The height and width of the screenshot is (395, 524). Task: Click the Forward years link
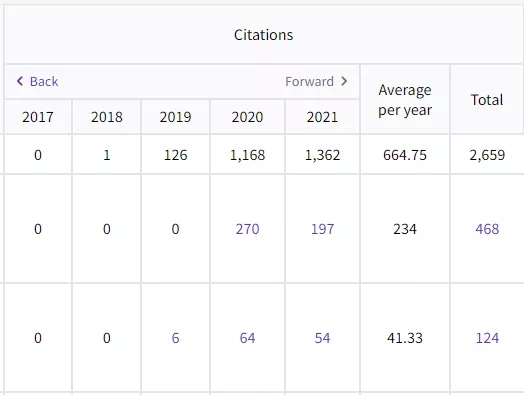coord(316,81)
